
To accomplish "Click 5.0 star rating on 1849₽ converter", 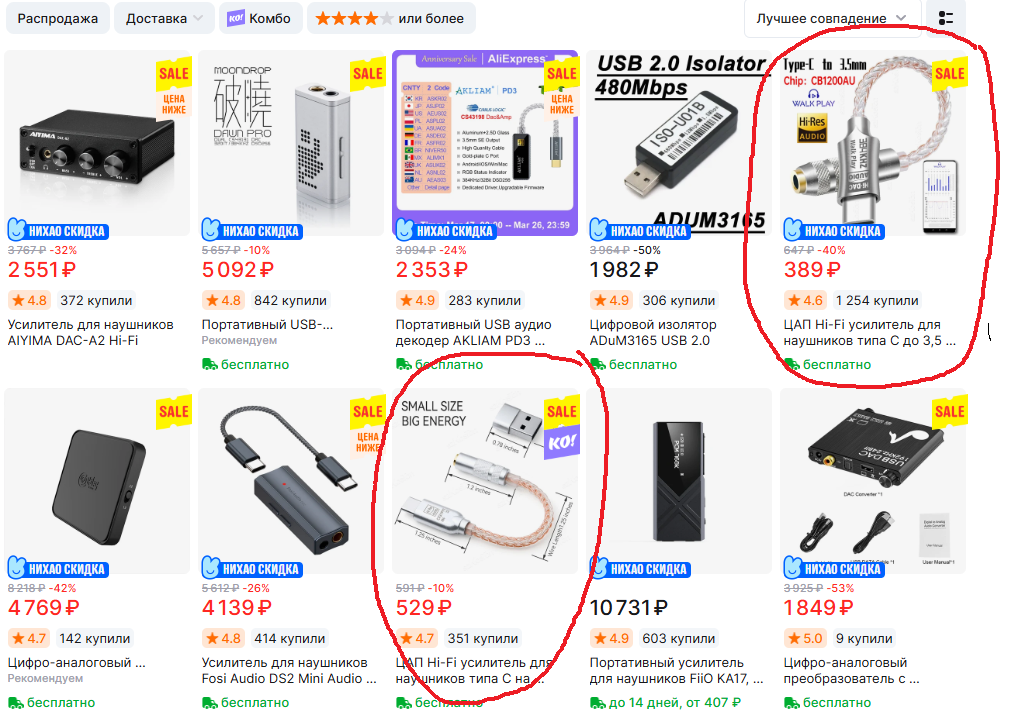I will pyautogui.click(x=805, y=638).
